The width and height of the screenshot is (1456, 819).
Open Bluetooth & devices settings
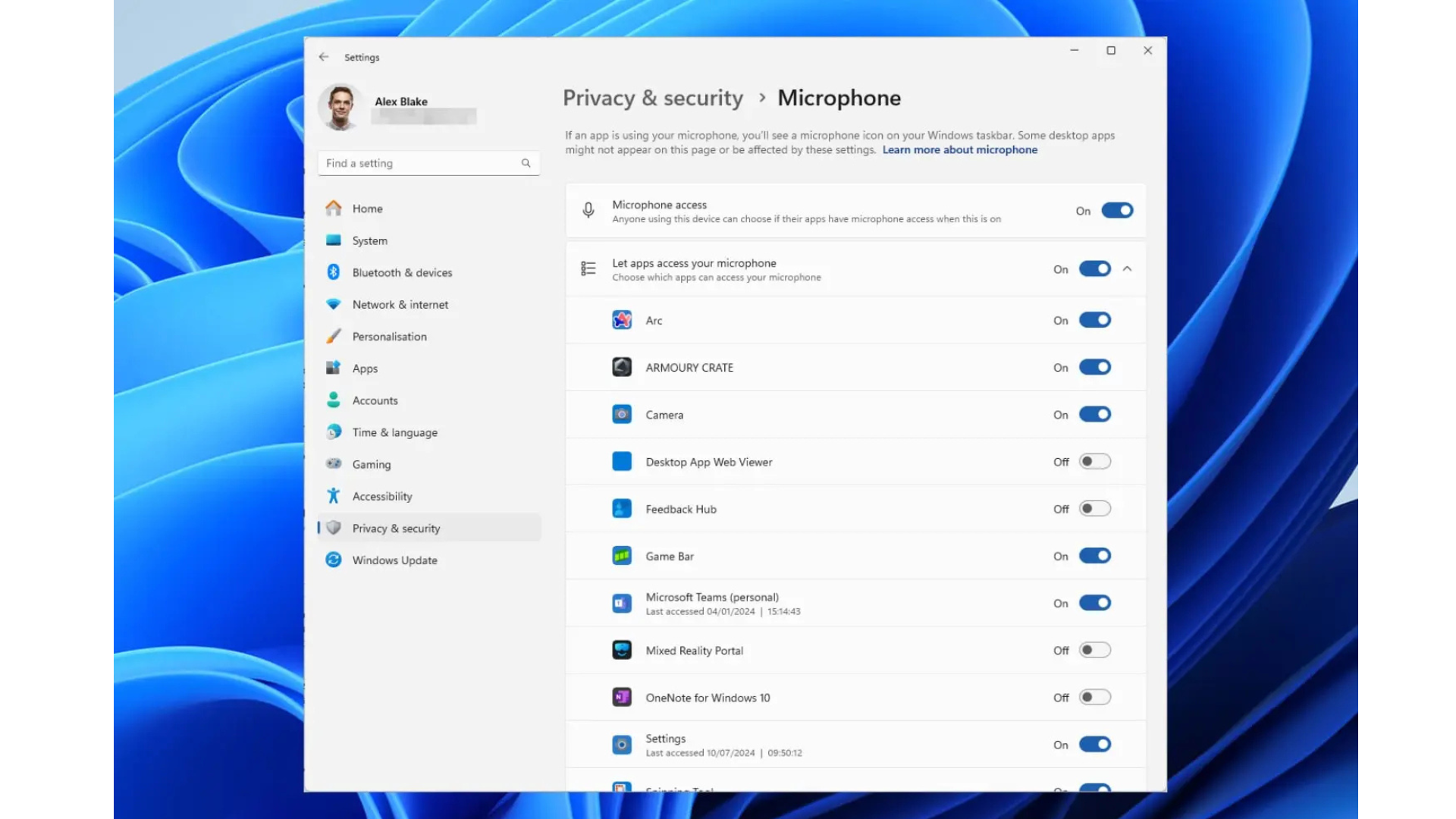pos(402,272)
